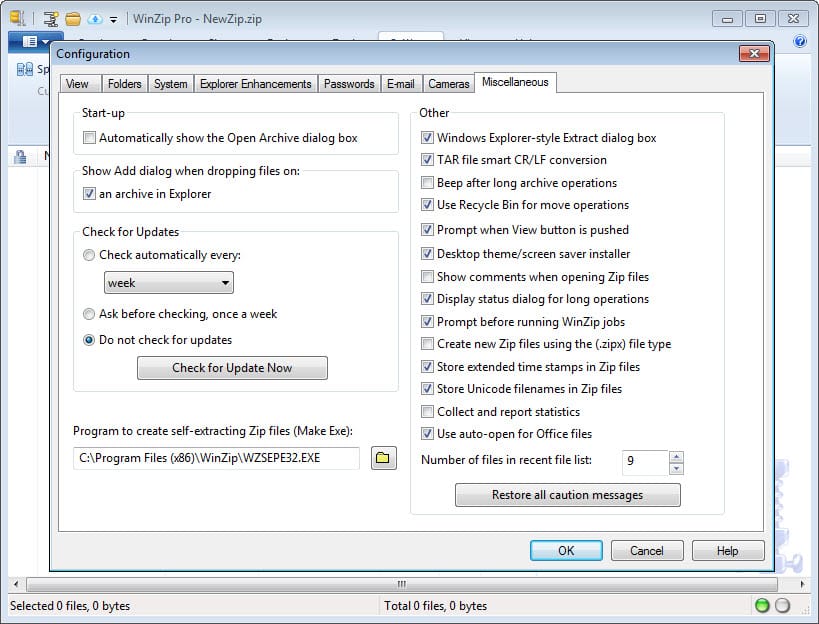Click the Help question mark icon top right

[x=798, y=40]
